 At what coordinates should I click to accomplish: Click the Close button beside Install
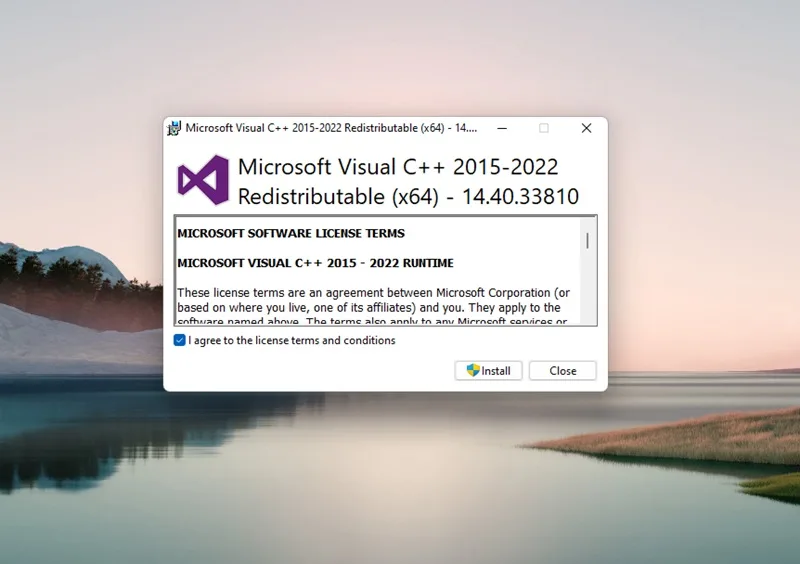563,371
